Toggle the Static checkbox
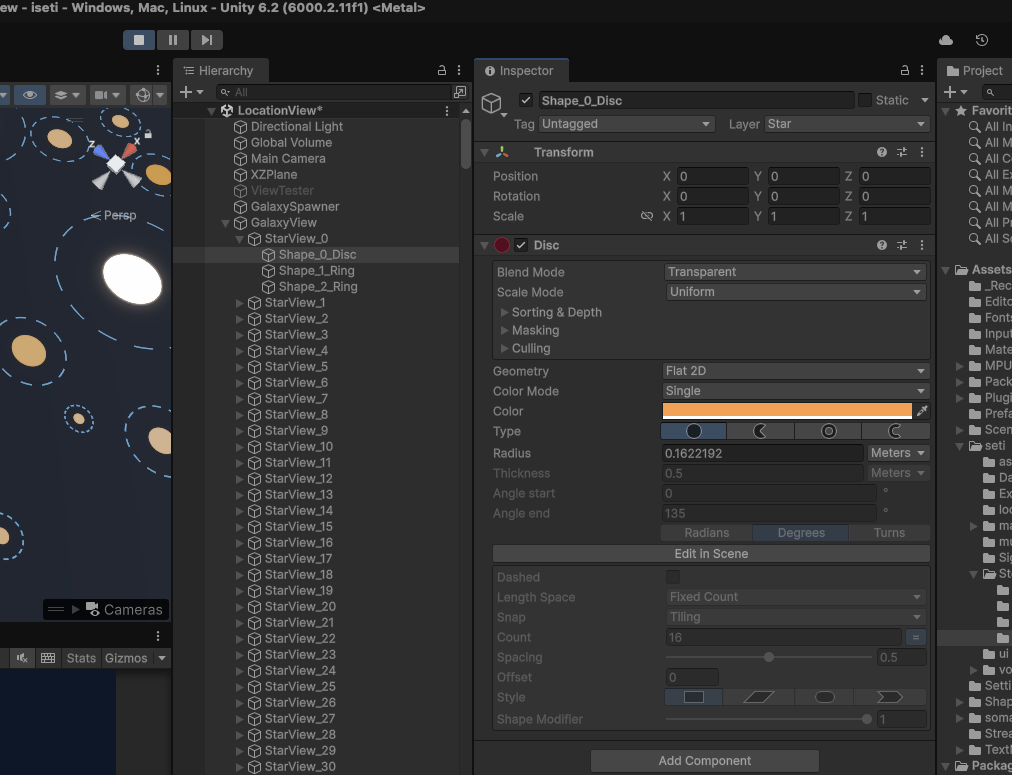Image resolution: width=1012 pixels, height=775 pixels. (865, 100)
